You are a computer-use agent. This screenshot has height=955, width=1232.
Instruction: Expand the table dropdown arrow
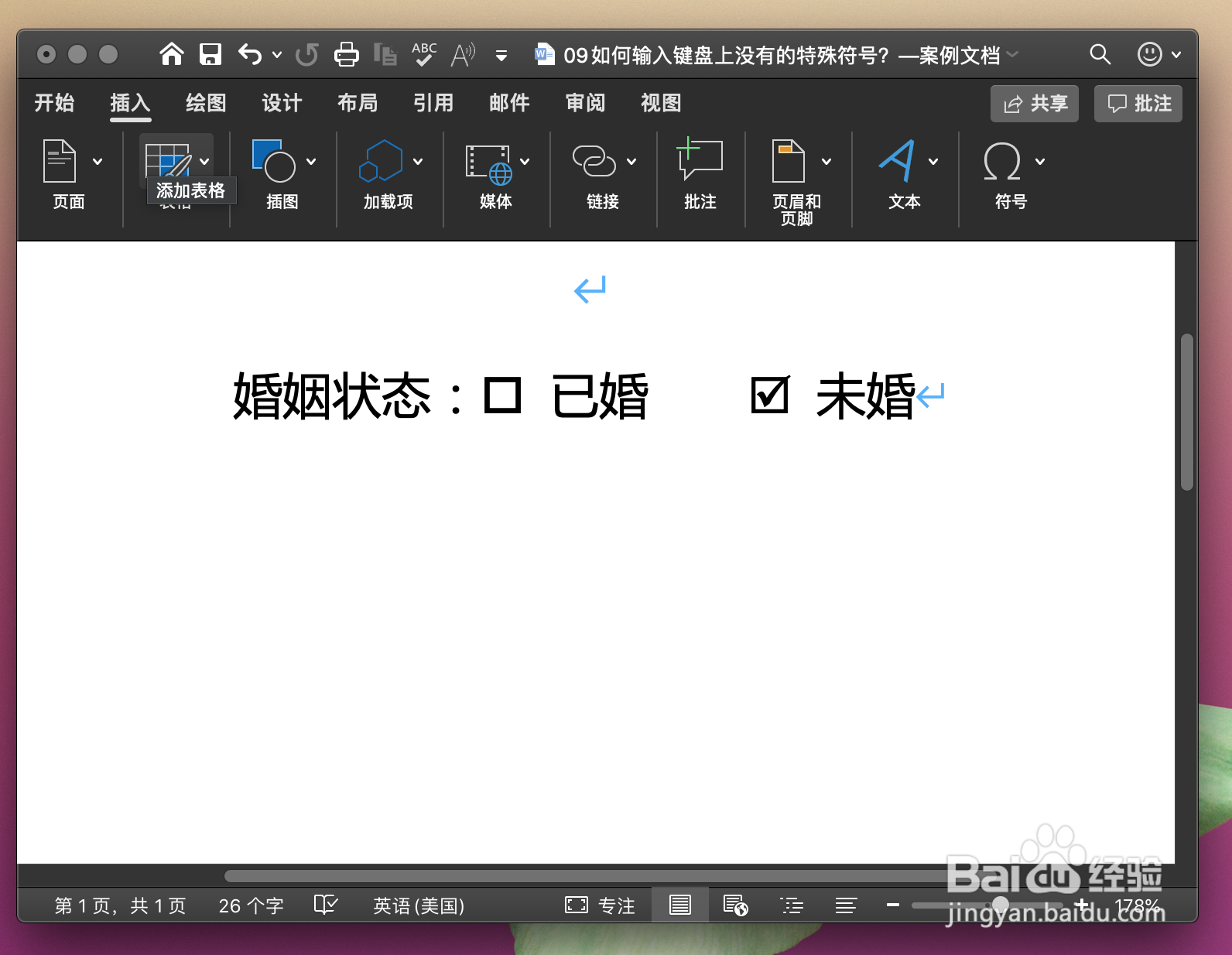pos(204,161)
